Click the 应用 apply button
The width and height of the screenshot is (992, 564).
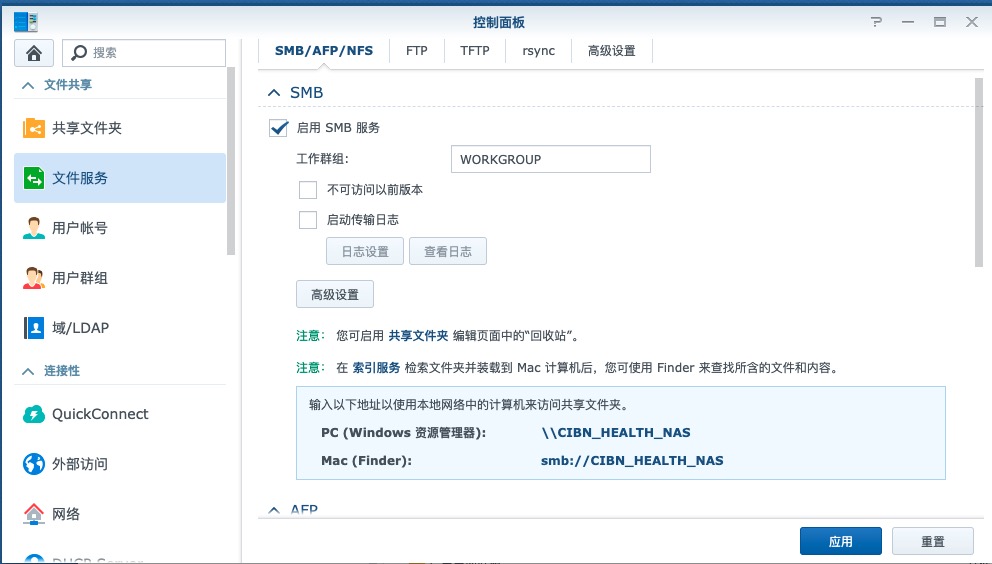point(840,541)
